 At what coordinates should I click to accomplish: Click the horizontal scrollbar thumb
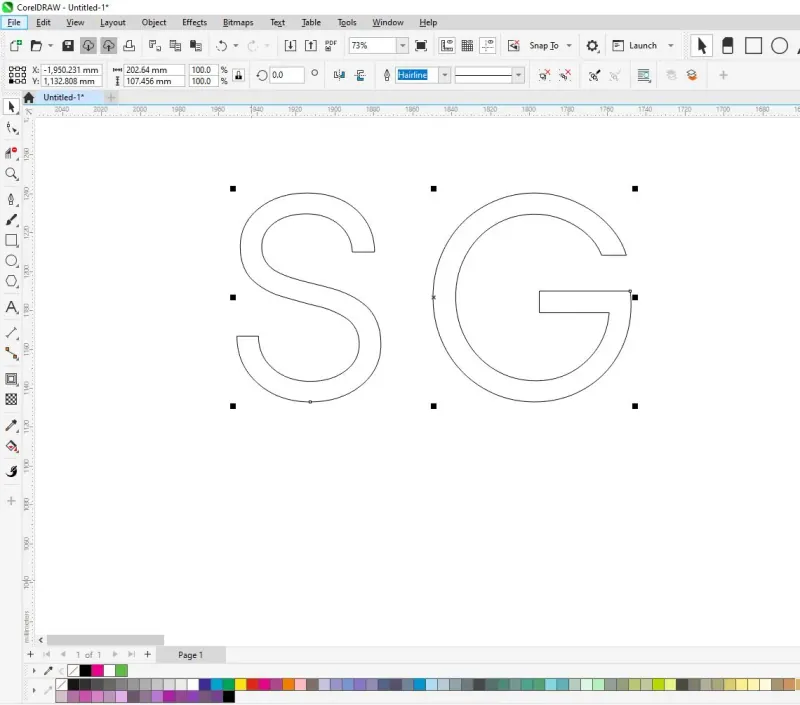pyautogui.click(x=105, y=640)
